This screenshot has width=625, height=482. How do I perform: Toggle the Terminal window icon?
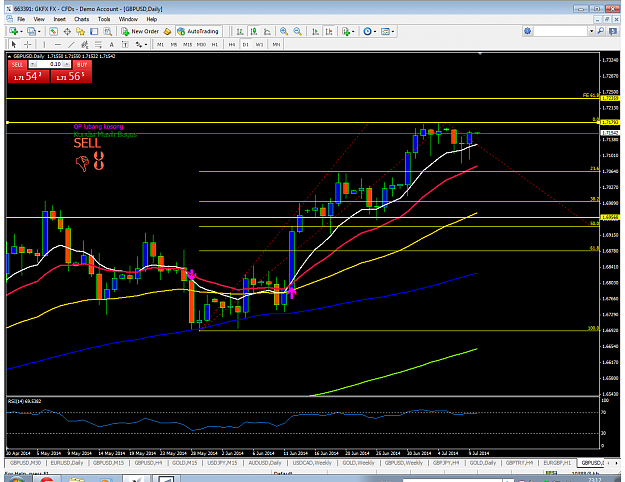[94, 31]
